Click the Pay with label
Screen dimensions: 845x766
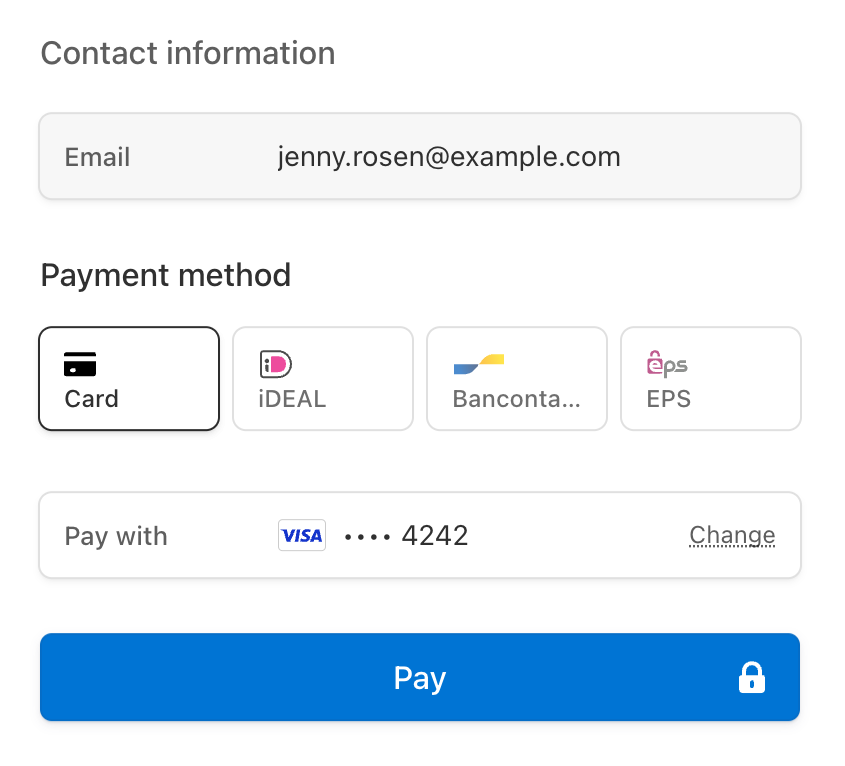pyautogui.click(x=116, y=536)
